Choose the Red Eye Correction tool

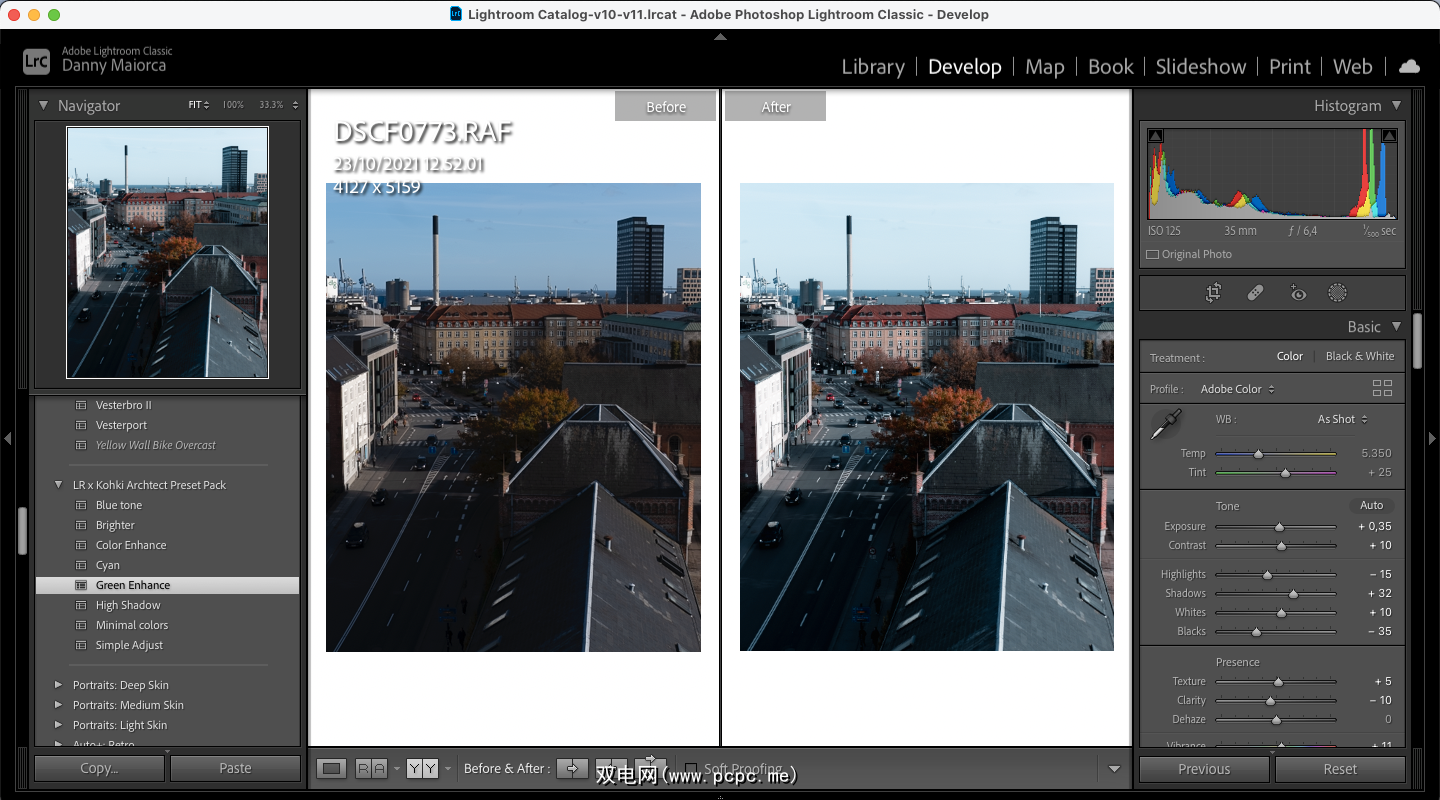(1298, 293)
